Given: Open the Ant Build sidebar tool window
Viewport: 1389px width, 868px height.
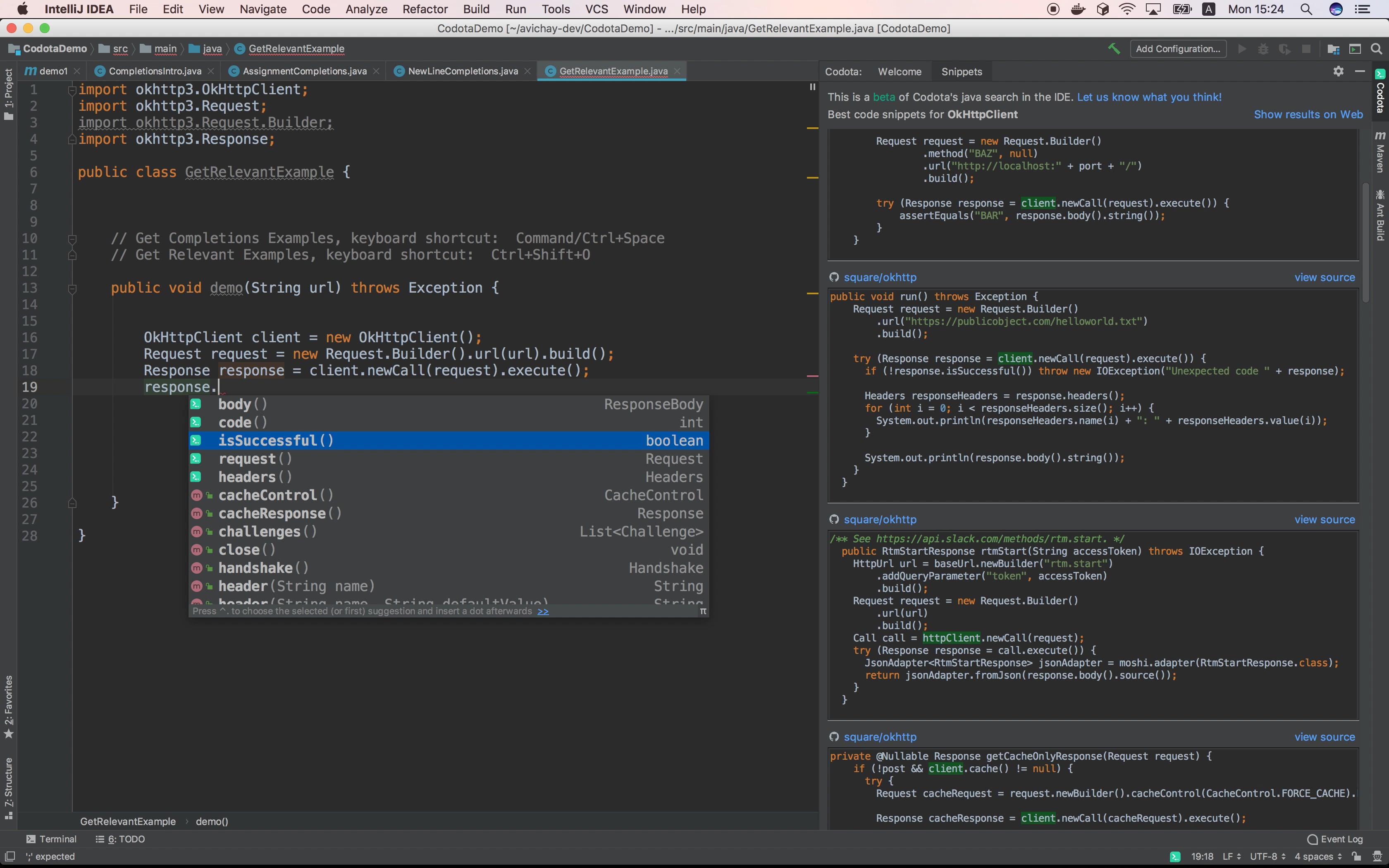Looking at the screenshot, I should [x=1380, y=215].
